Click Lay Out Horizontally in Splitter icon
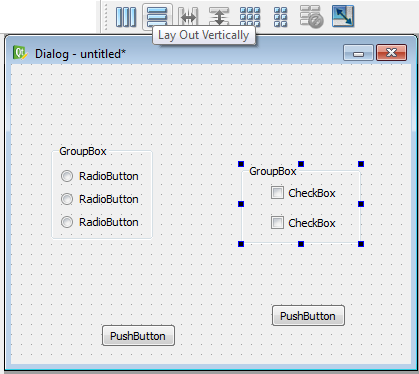419x374 pixels. coord(188,17)
